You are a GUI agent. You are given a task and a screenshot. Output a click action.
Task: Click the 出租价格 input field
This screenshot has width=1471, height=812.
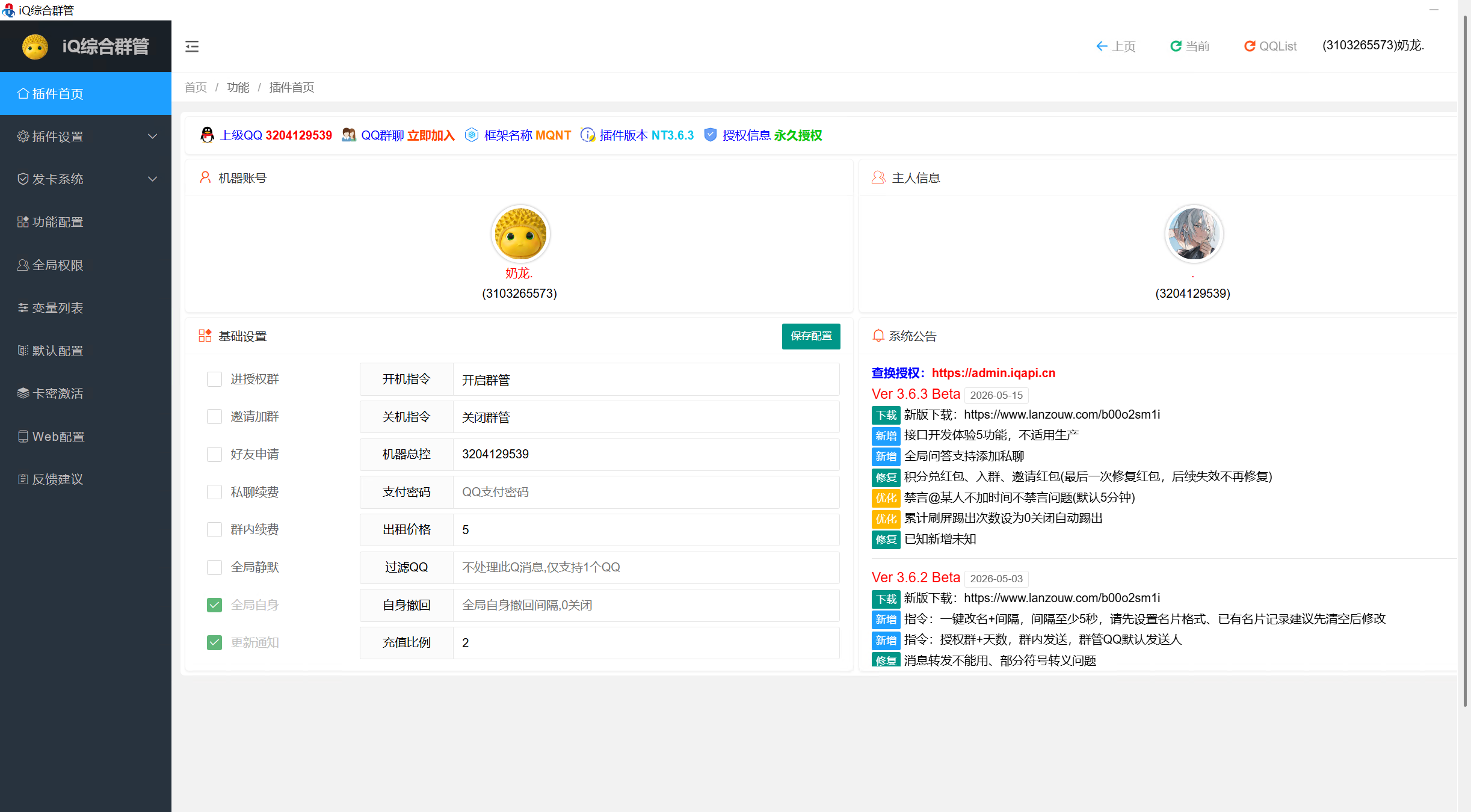click(646, 529)
